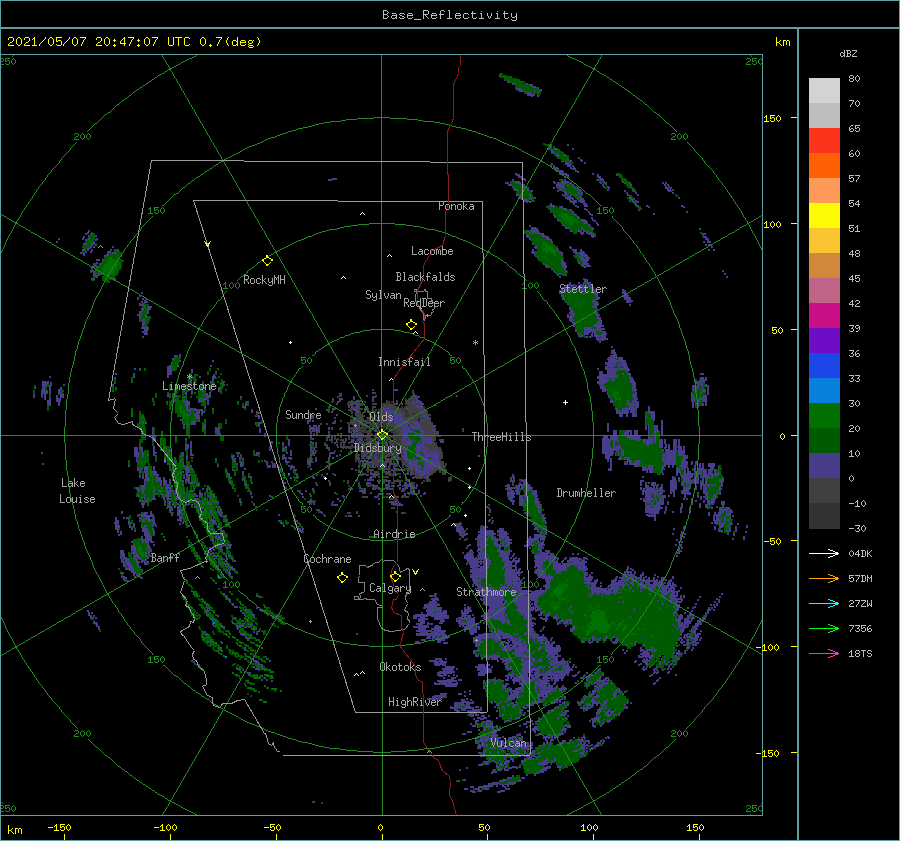Click the 04DK legend label
The width and height of the screenshot is (900, 841).
860,553
